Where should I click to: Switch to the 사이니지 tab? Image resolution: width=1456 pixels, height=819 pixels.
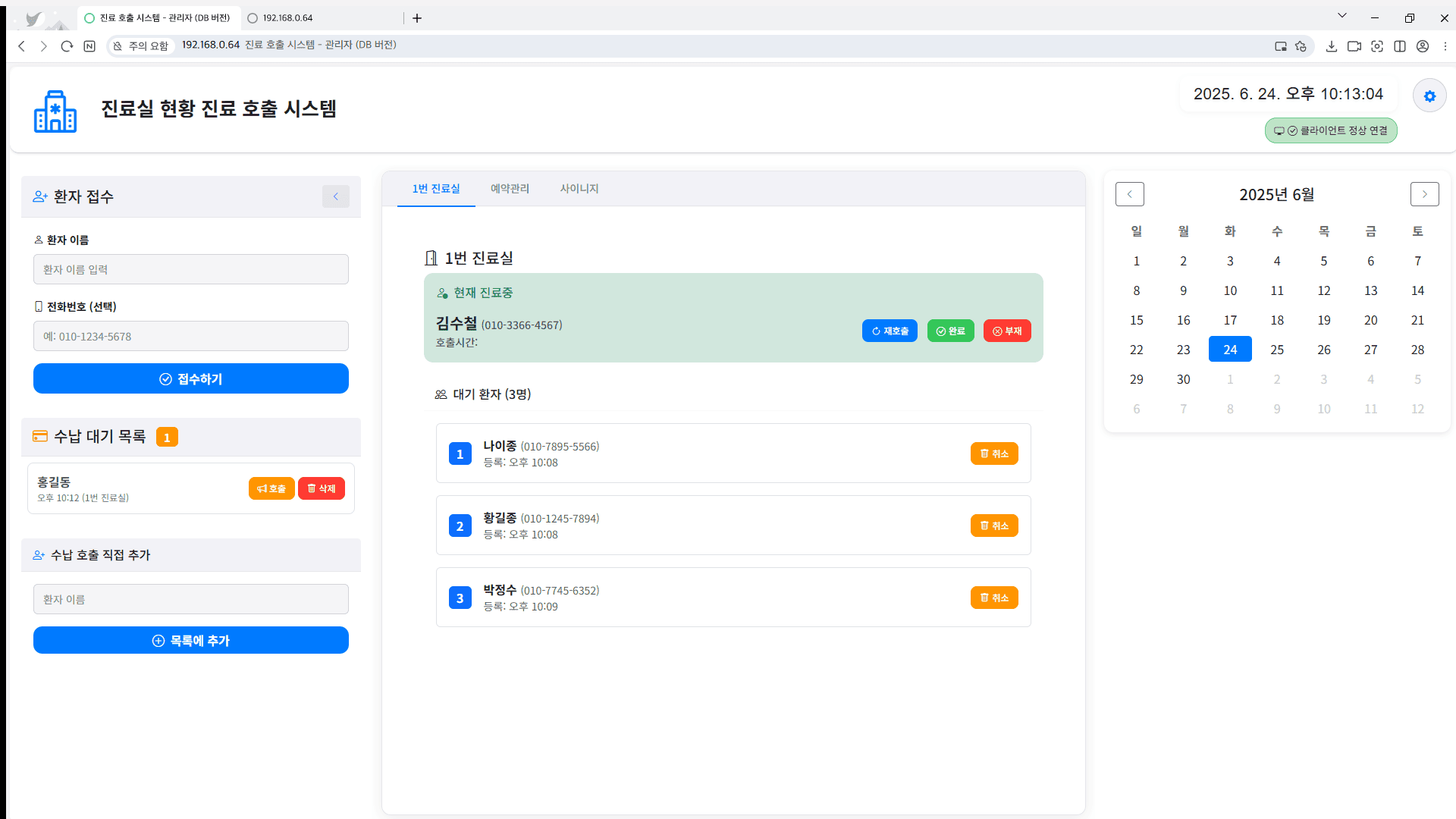[x=579, y=188]
